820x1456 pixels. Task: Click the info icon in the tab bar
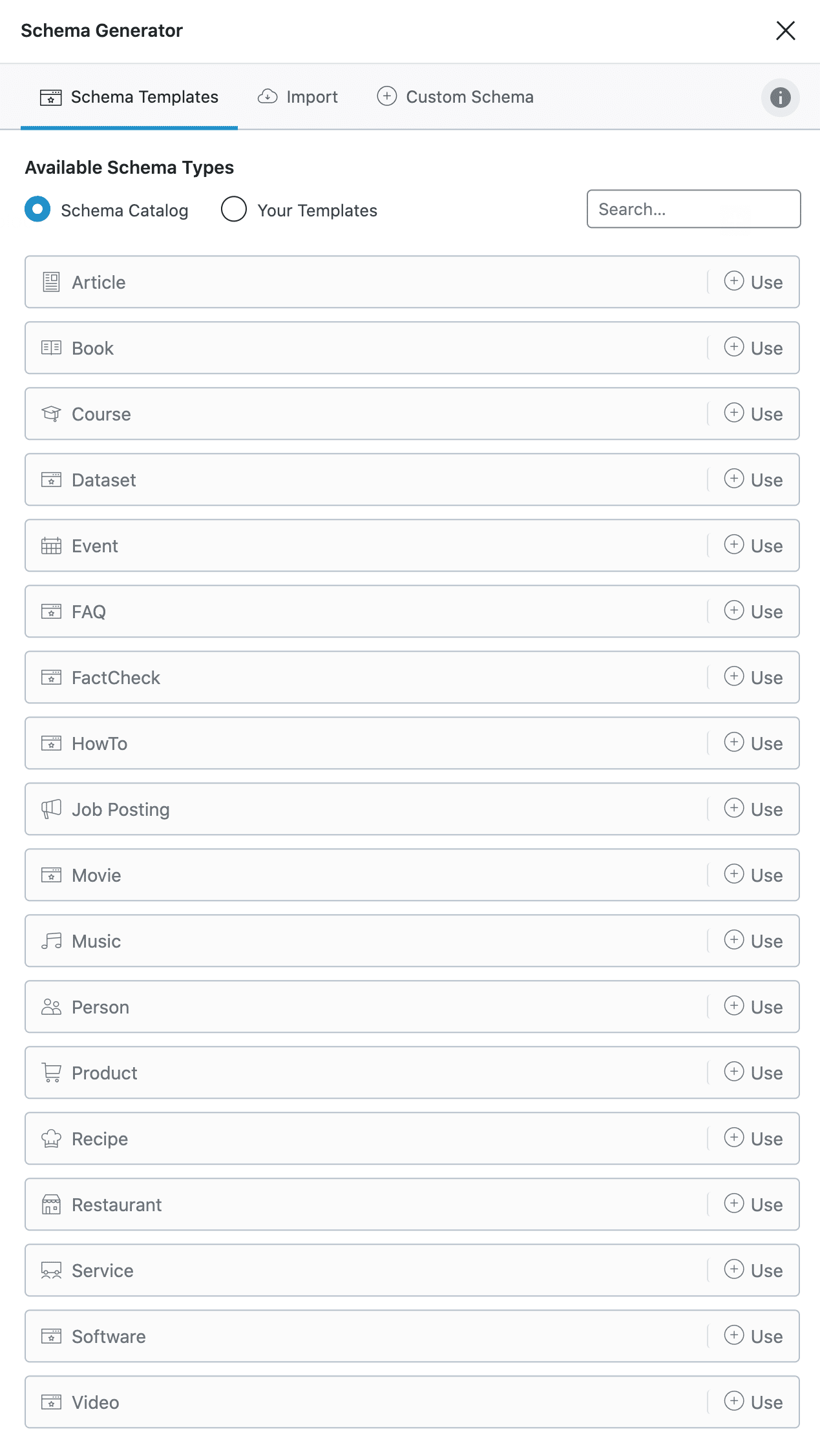(780, 98)
